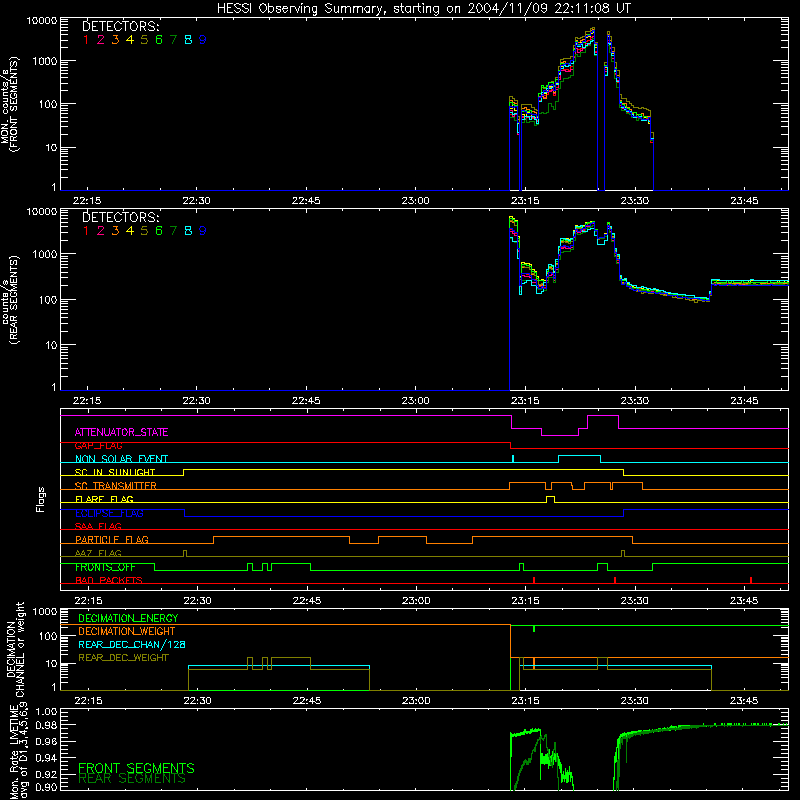
Task: Click the DECIMATION CHANNEL or weight axis title
Action: pyautogui.click(x=15, y=649)
